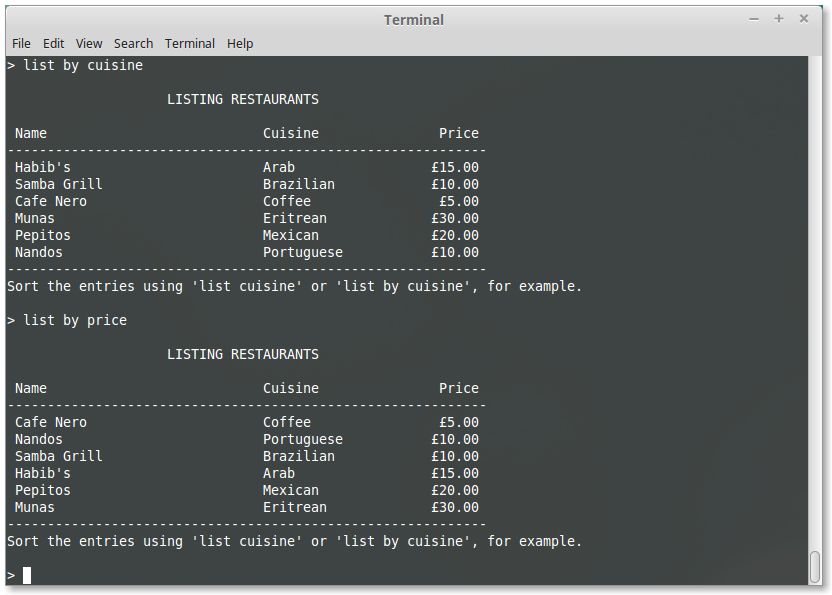Click Munas in the cuisine-sorted list
The width and height of the screenshot is (832, 595).
pyautogui.click(x=34, y=218)
